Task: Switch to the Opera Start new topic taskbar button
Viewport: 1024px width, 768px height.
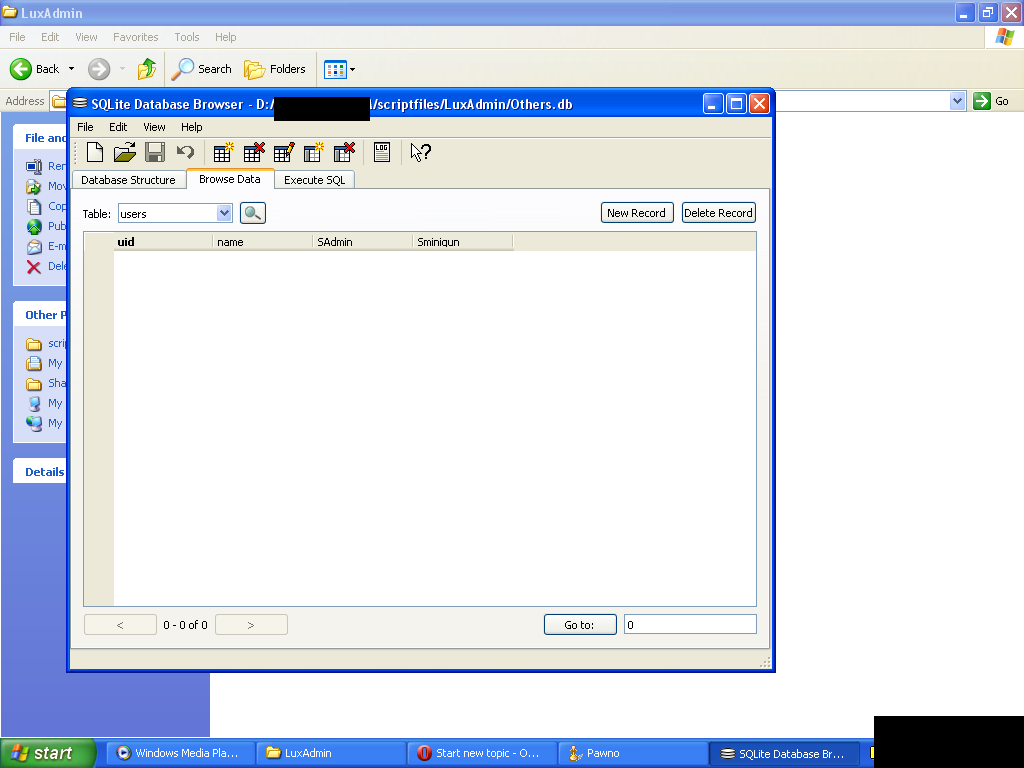Action: 481,753
